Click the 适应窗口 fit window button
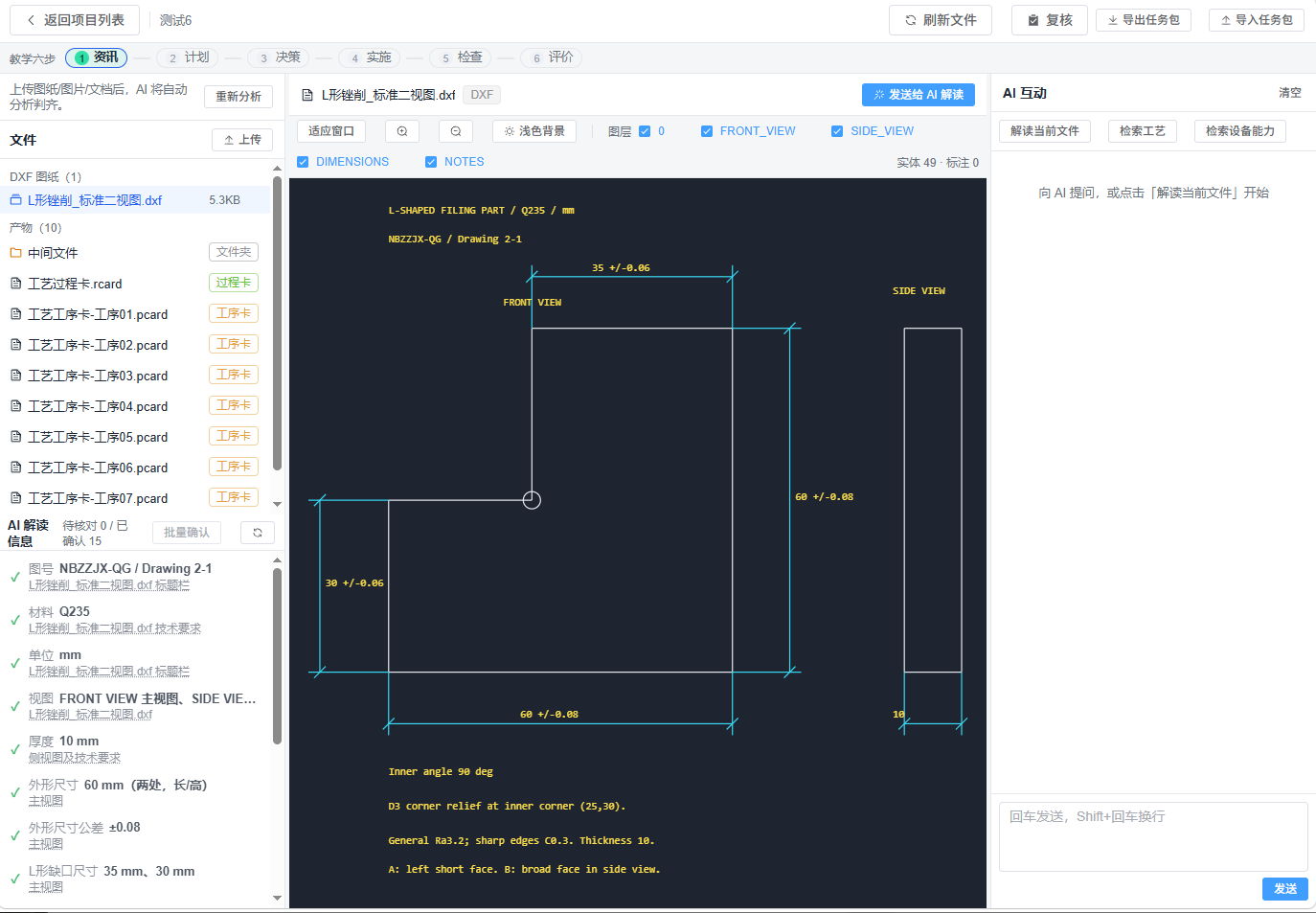 331,131
